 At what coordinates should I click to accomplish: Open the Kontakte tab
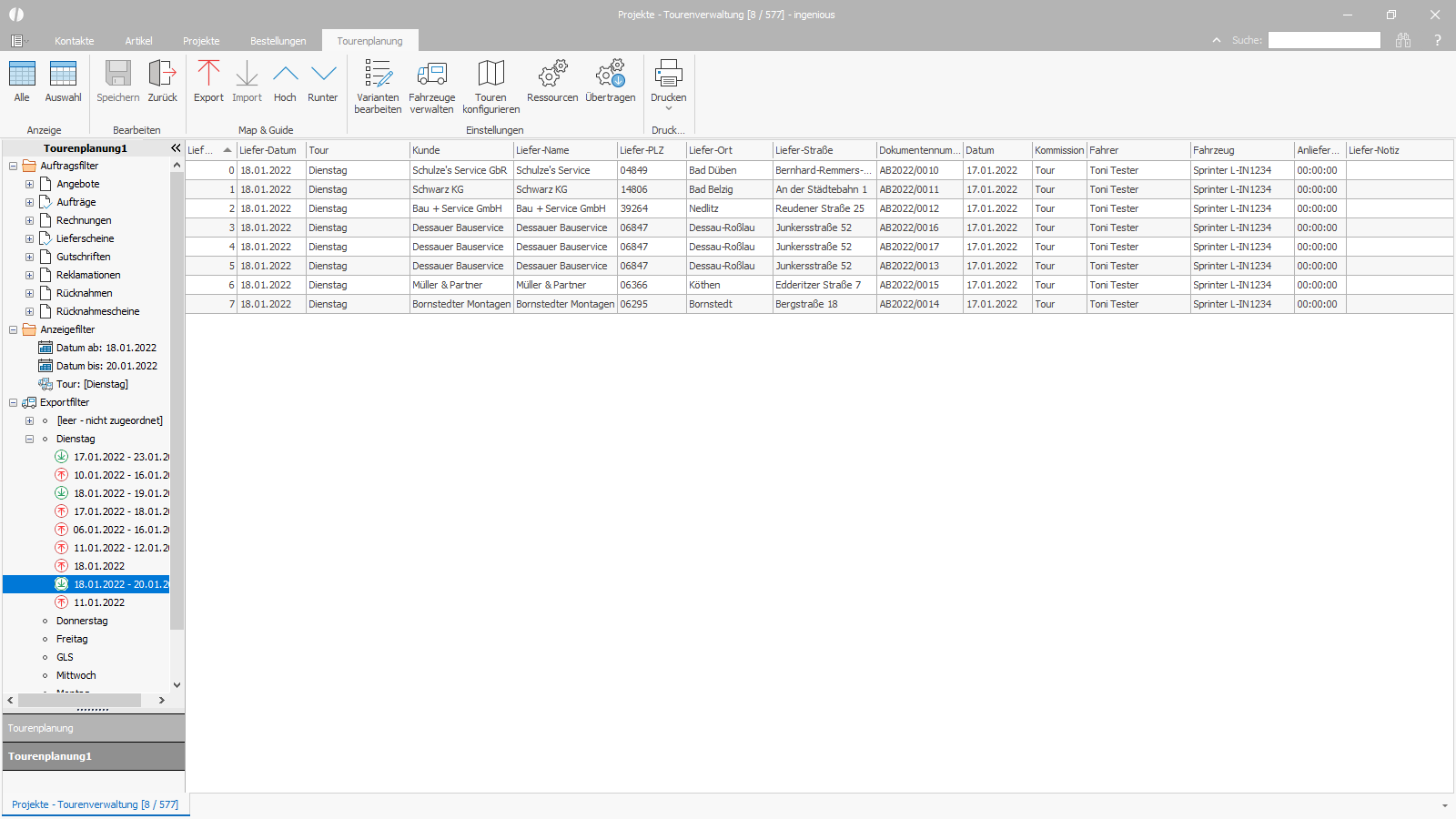(x=75, y=41)
